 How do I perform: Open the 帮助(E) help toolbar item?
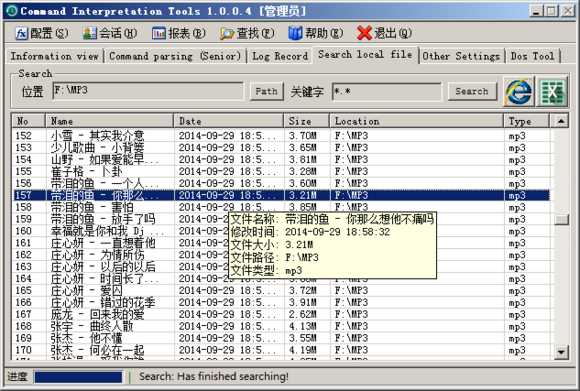pyautogui.click(x=316, y=33)
